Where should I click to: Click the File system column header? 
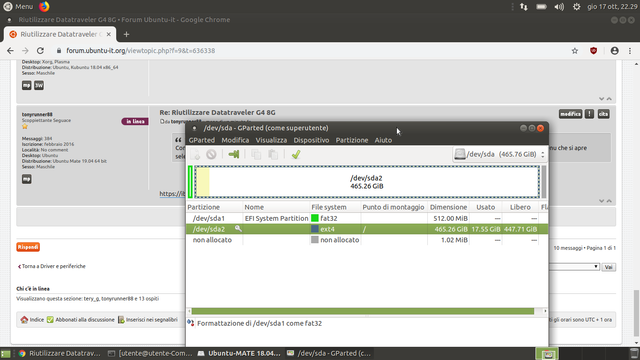coord(335,207)
